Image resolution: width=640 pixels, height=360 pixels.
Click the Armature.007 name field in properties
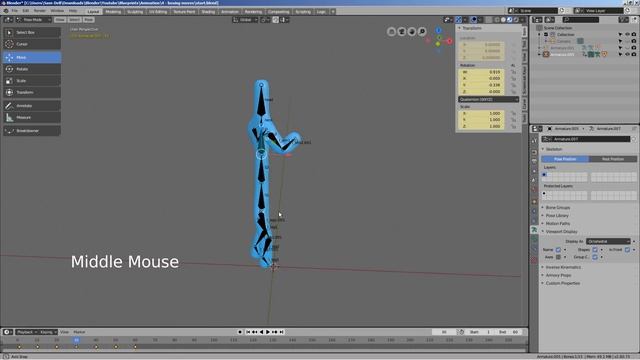pyautogui.click(x=586, y=139)
